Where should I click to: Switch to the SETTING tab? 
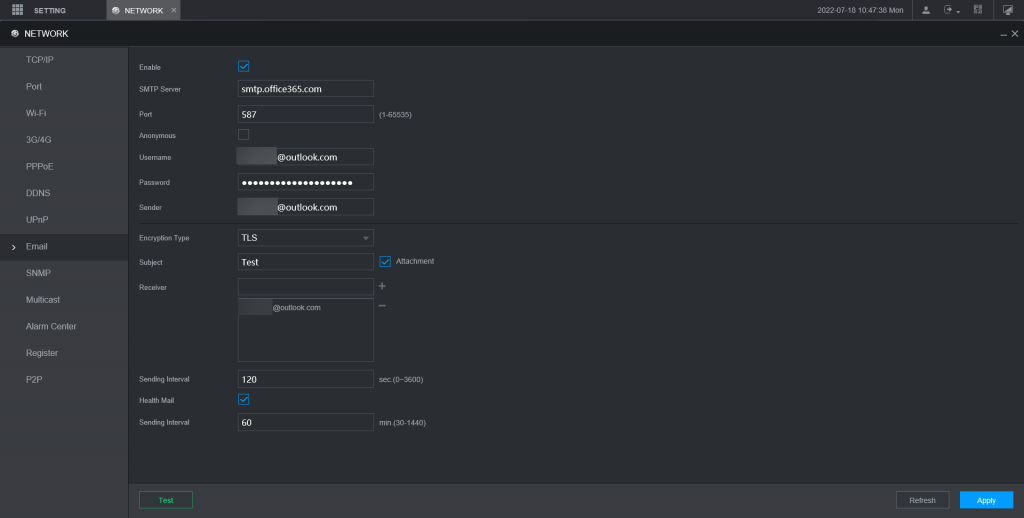pos(50,10)
